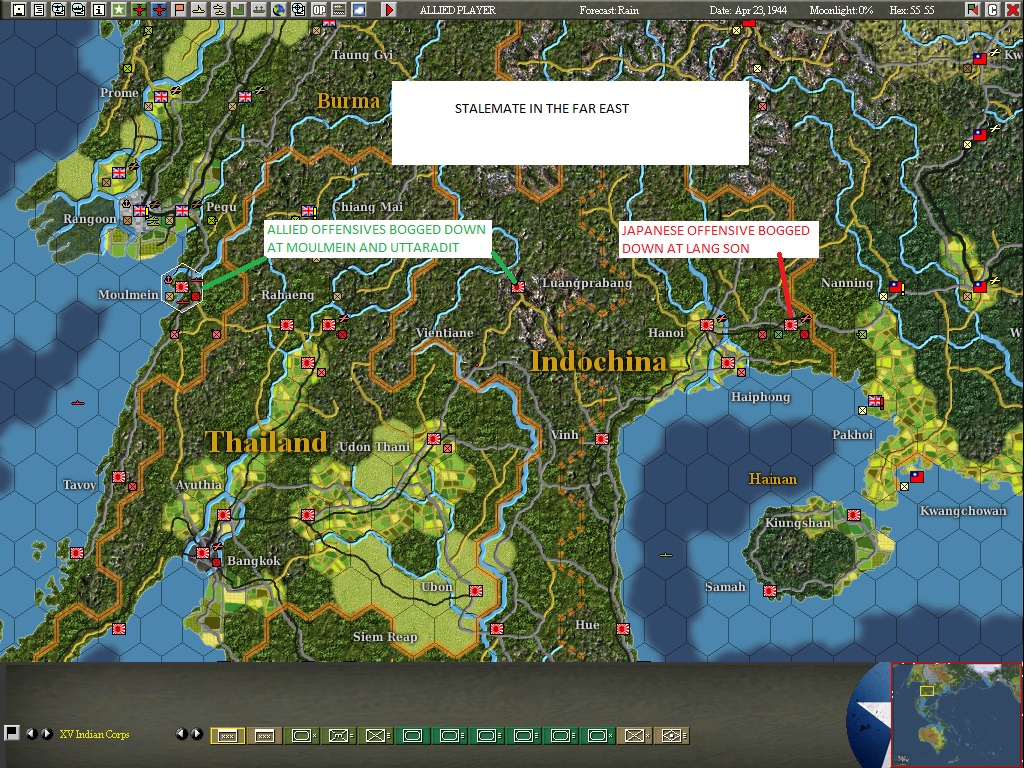Select the Japanese unit at Haiphong
Viewport: 1032px width, 768px height.
[727, 363]
